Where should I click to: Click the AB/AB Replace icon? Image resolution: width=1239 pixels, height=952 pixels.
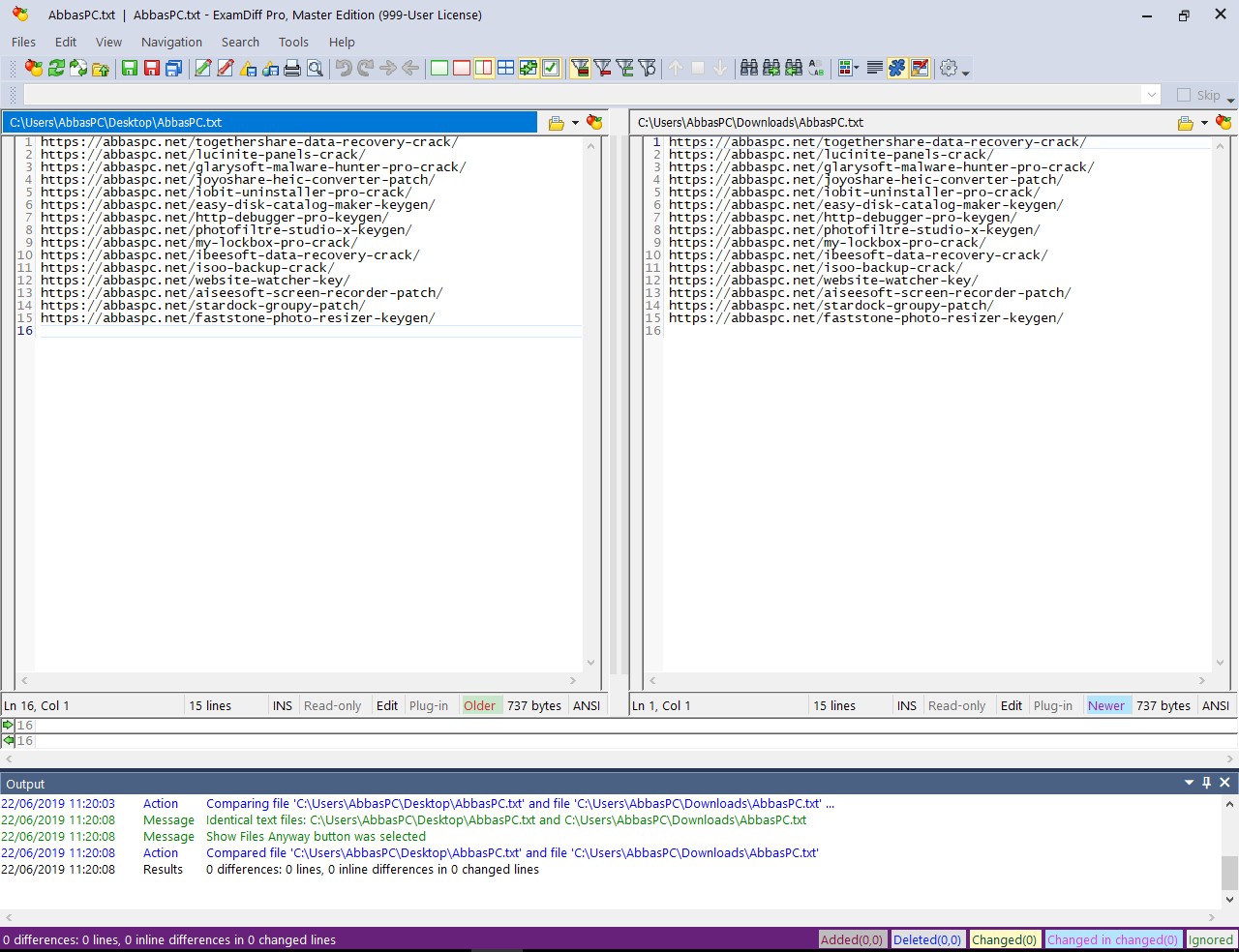click(x=816, y=68)
